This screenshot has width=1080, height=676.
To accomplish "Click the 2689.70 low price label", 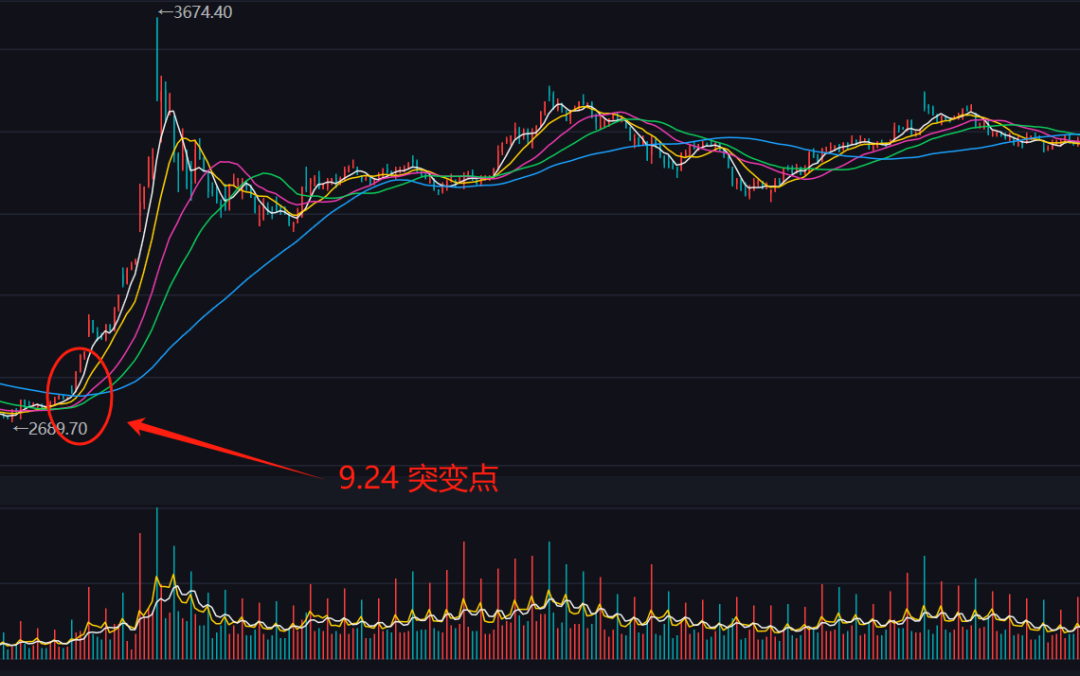I will [x=58, y=429].
